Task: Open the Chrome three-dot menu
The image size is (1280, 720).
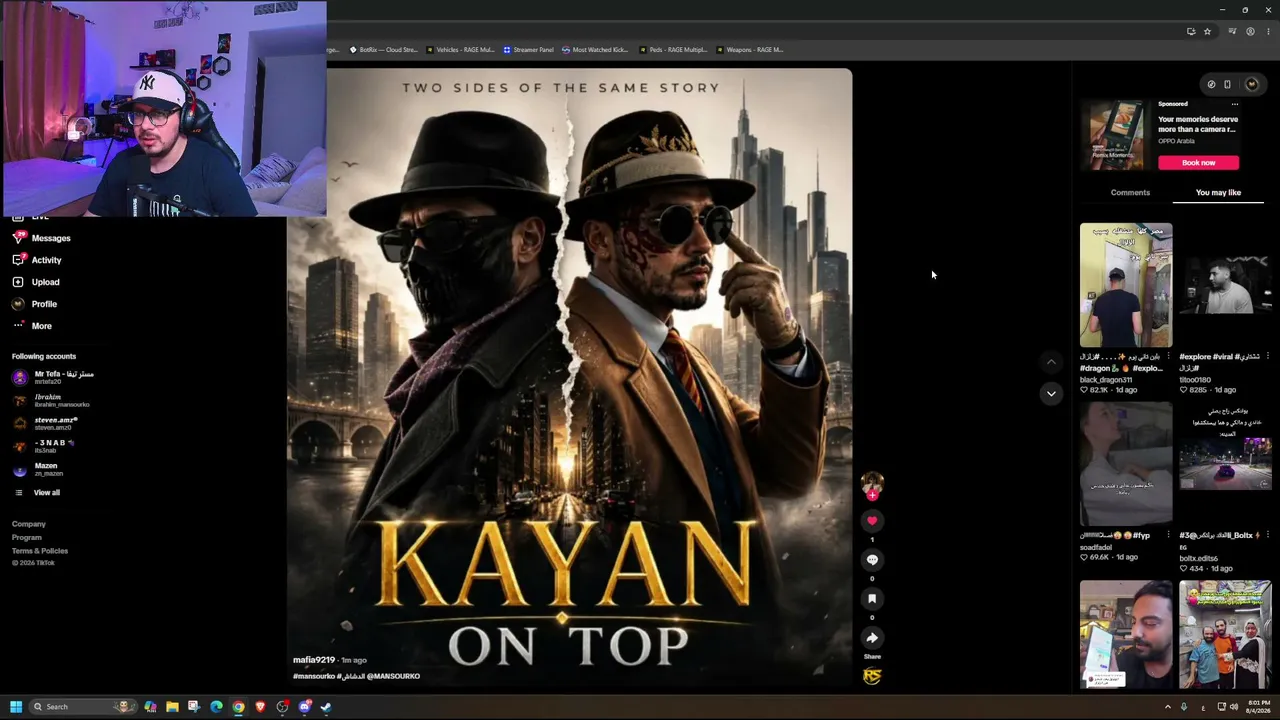Action: pyautogui.click(x=1267, y=31)
